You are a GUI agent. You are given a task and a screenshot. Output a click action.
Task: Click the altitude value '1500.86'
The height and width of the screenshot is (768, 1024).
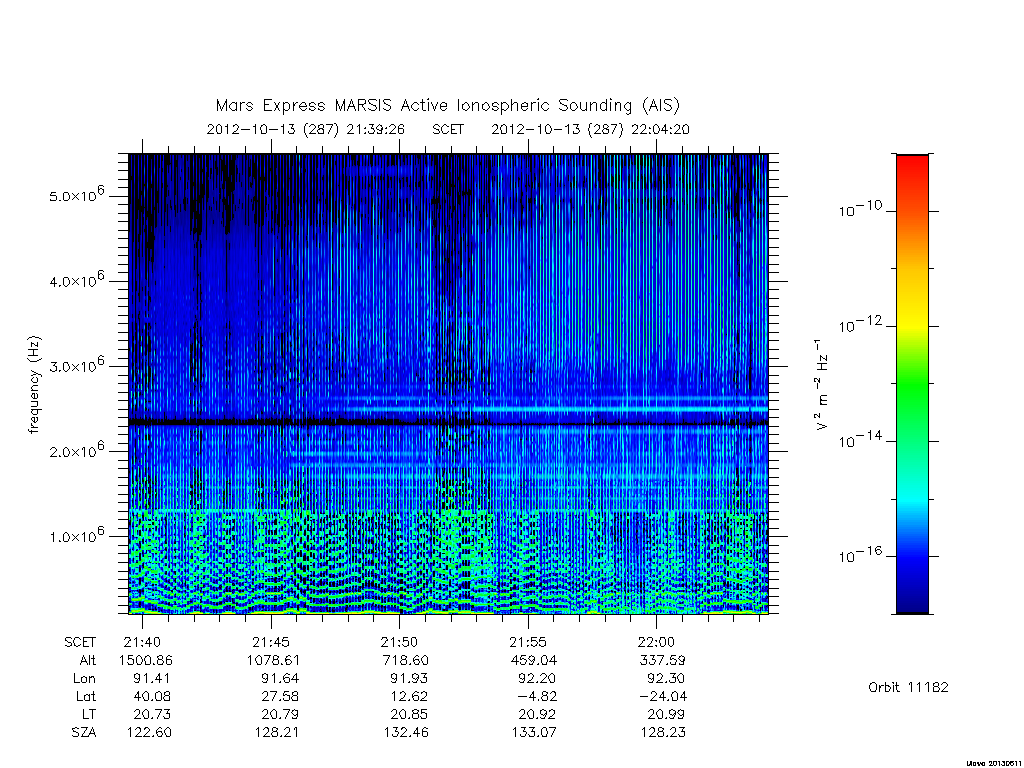point(146,660)
